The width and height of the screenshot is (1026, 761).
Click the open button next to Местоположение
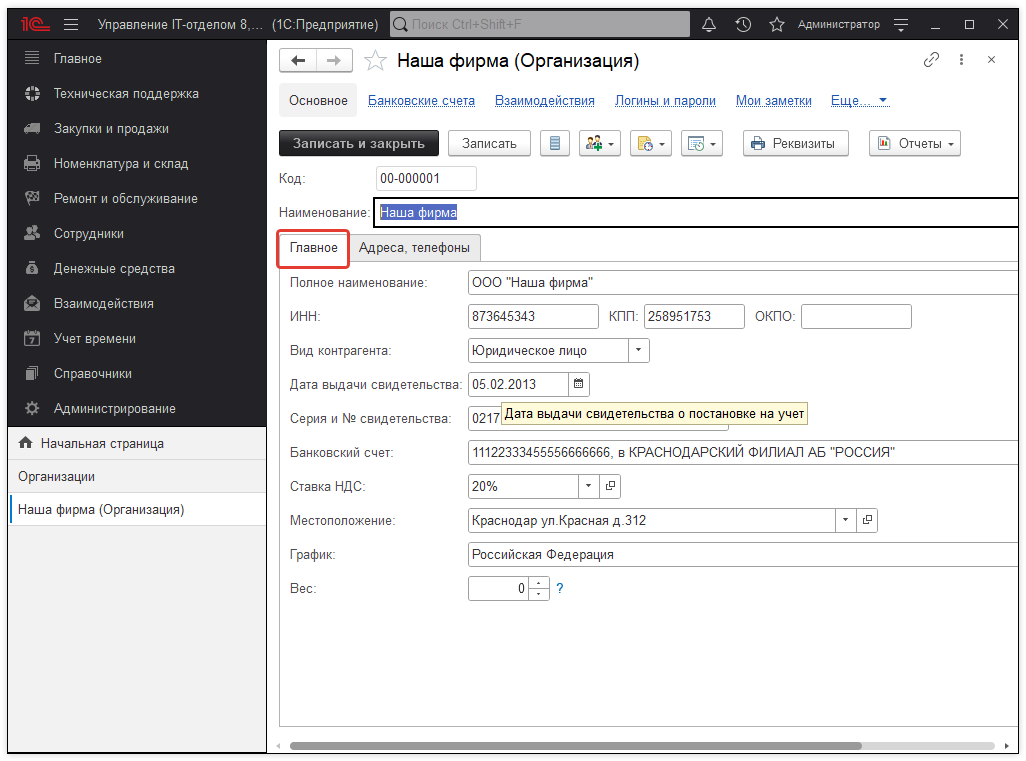pyautogui.click(x=867, y=520)
